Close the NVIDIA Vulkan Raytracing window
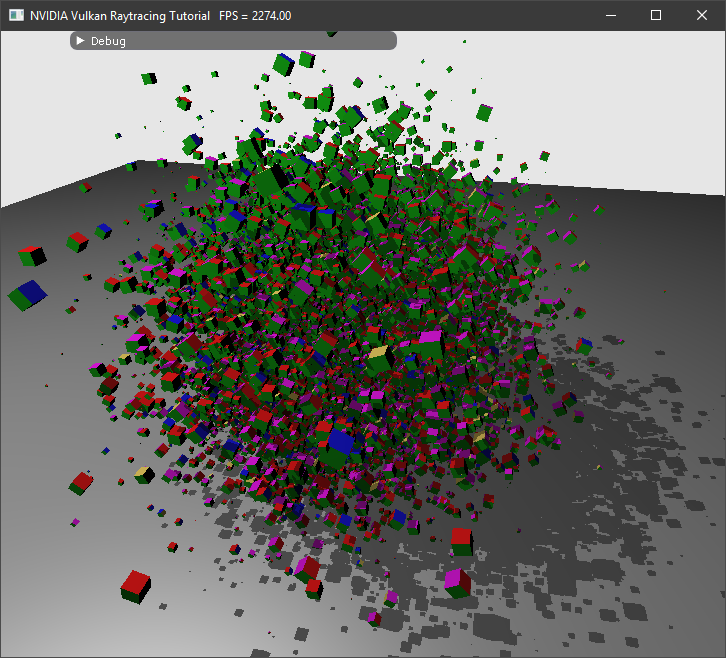The height and width of the screenshot is (658, 726). (702, 16)
